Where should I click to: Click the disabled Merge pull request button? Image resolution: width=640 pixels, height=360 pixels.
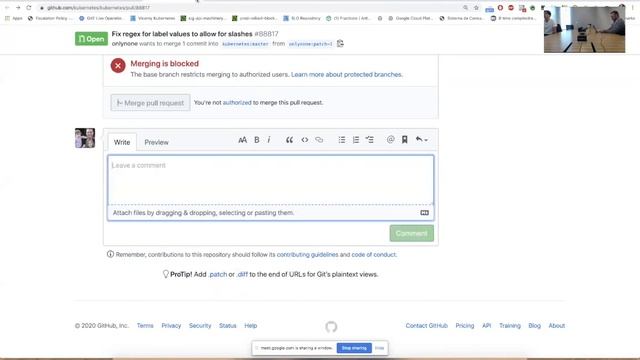(150, 103)
